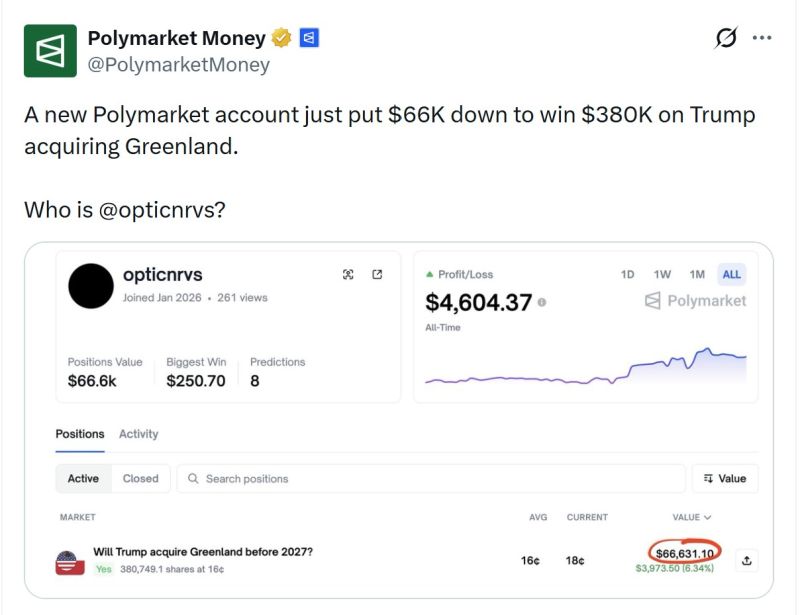Enable the Active positions filter
The height and width of the screenshot is (615, 800).
[83, 478]
